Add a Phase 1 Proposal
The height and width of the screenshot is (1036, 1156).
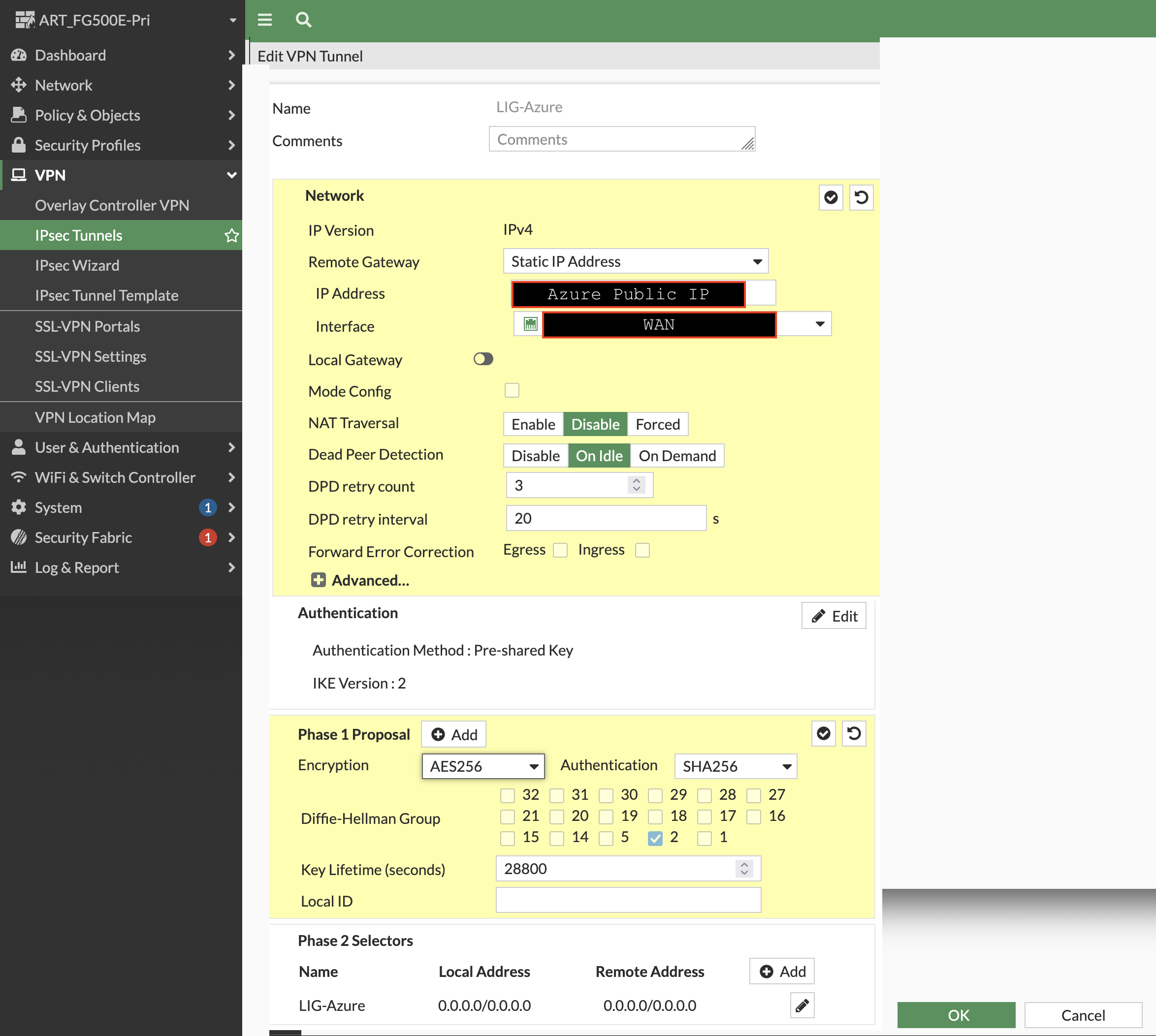click(x=454, y=734)
